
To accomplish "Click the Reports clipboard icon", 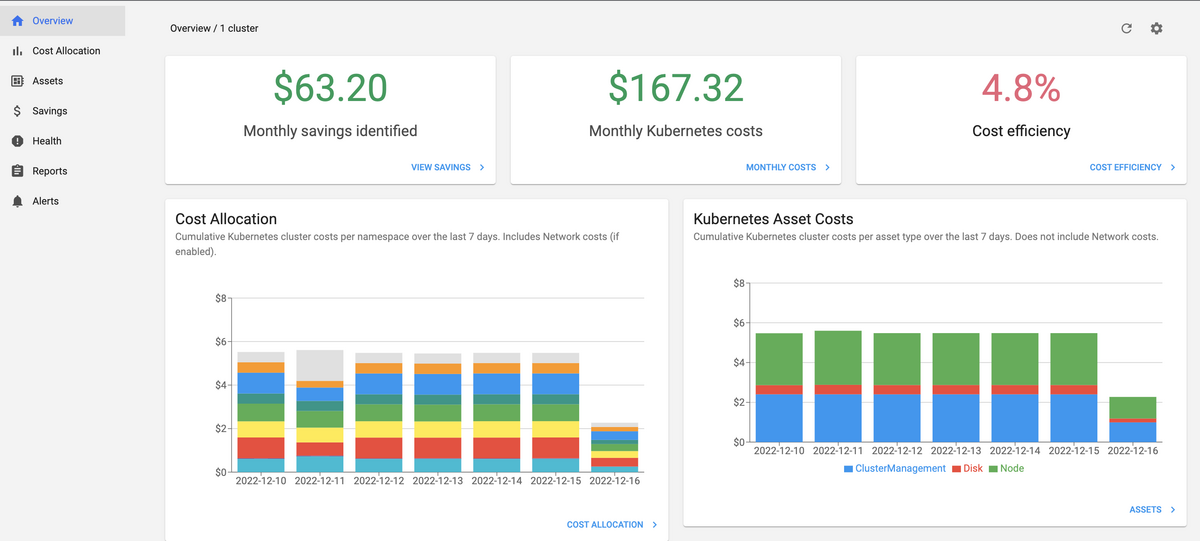I will tap(17, 171).
